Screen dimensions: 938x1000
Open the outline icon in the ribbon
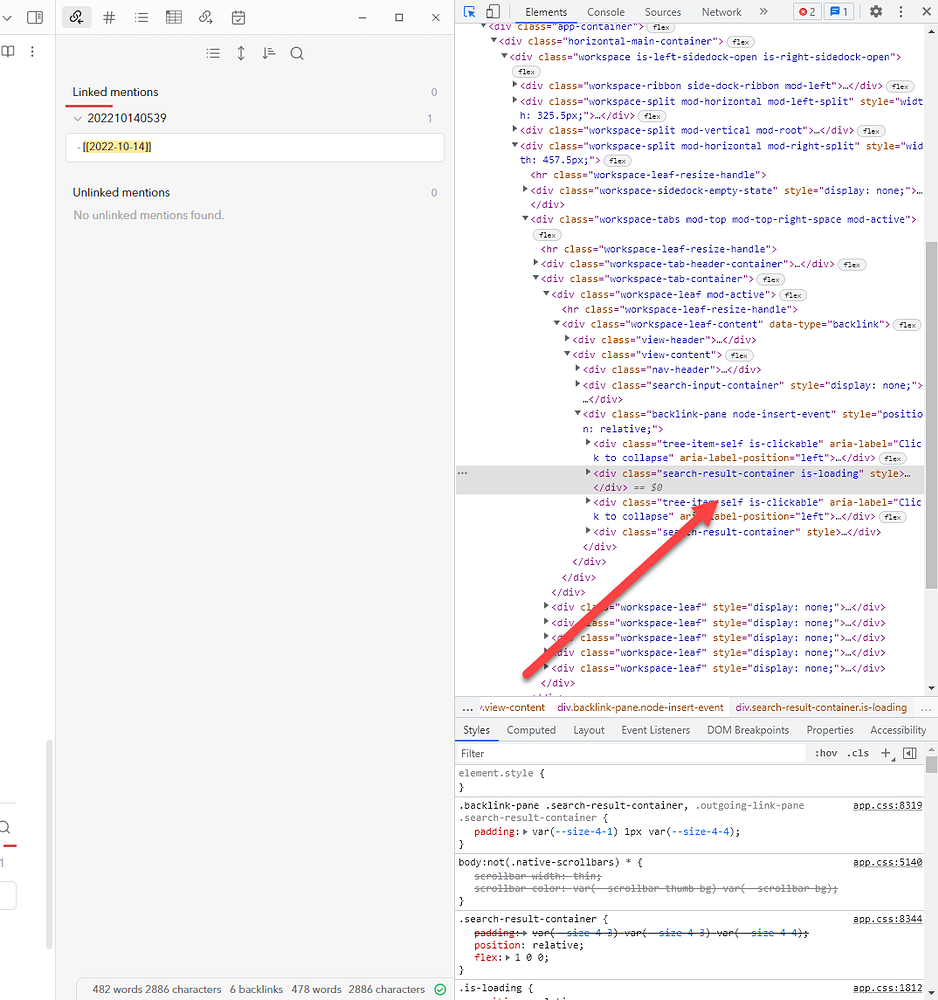[x=141, y=17]
